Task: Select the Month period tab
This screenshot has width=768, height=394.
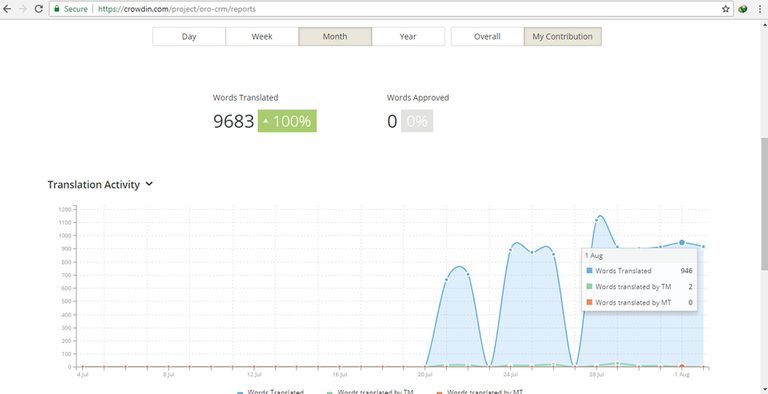Action: point(335,36)
